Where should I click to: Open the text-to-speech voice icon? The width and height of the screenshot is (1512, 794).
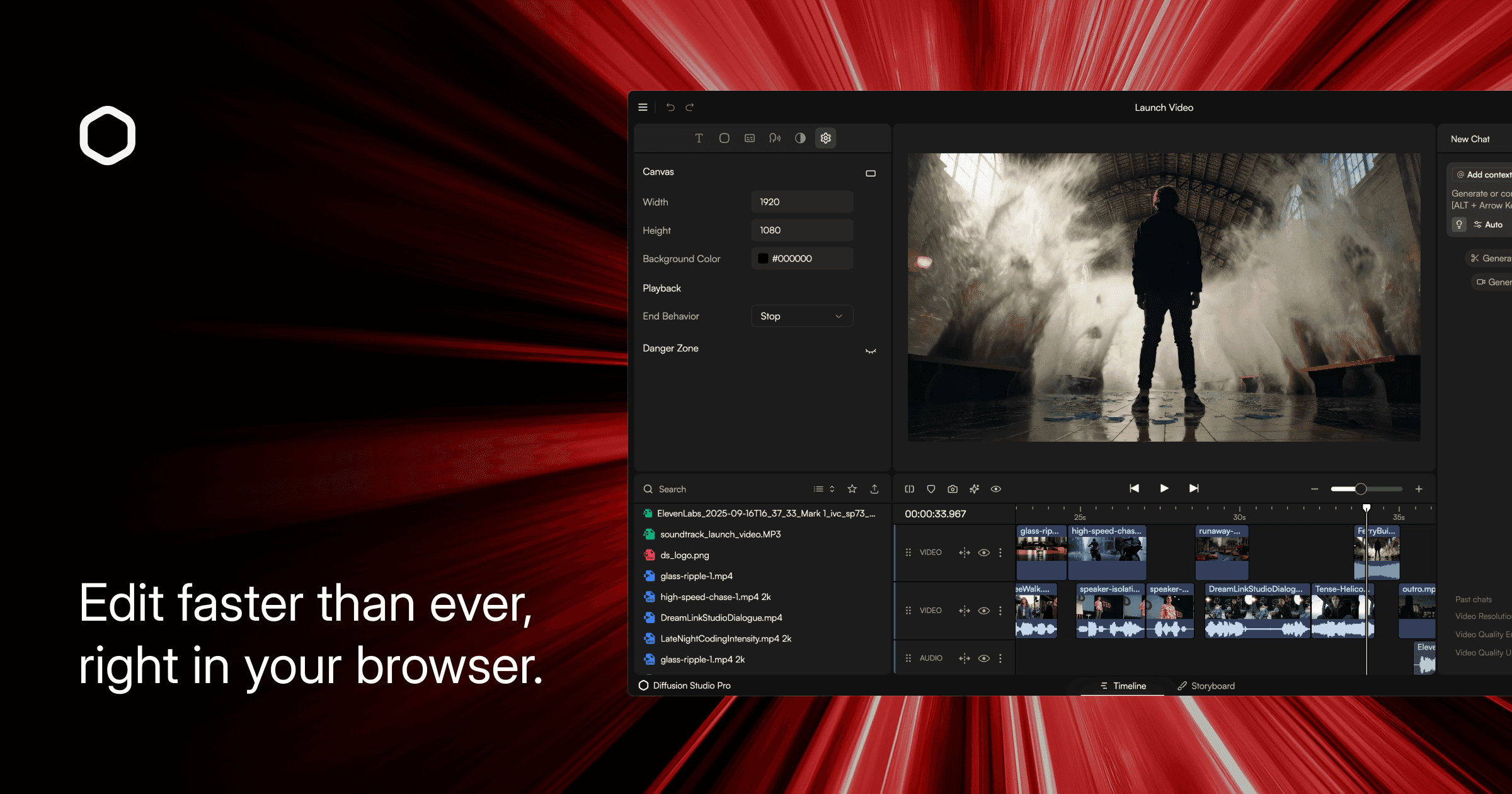775,138
